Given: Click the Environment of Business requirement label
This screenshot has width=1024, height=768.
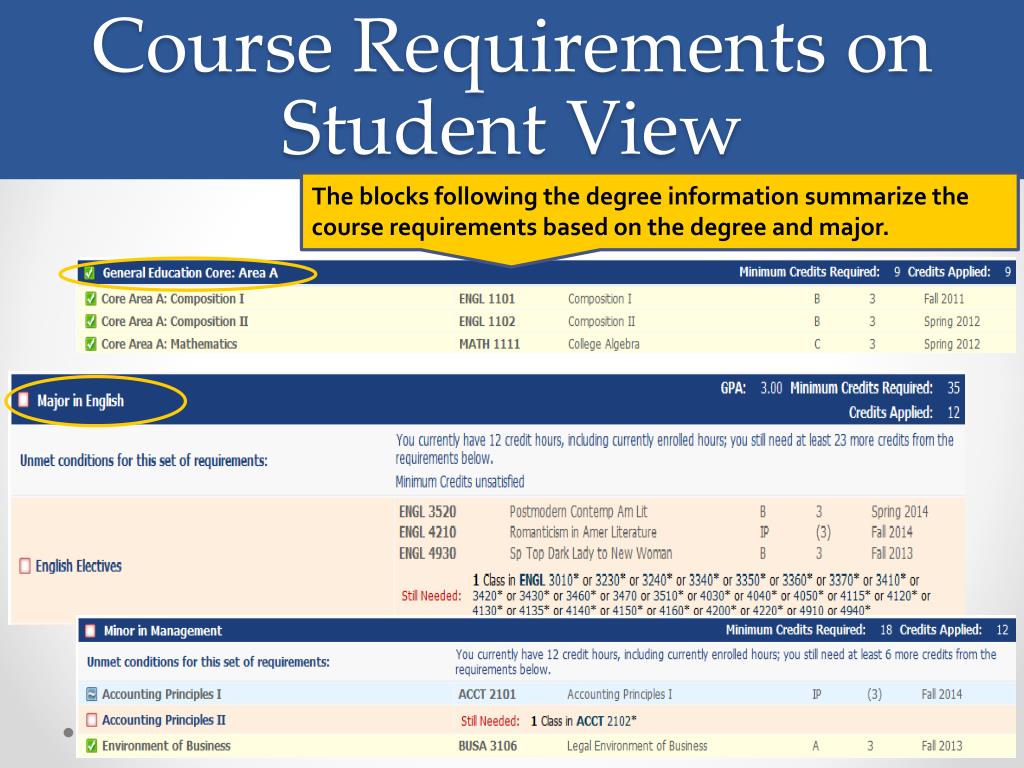Looking at the screenshot, I should click(166, 745).
